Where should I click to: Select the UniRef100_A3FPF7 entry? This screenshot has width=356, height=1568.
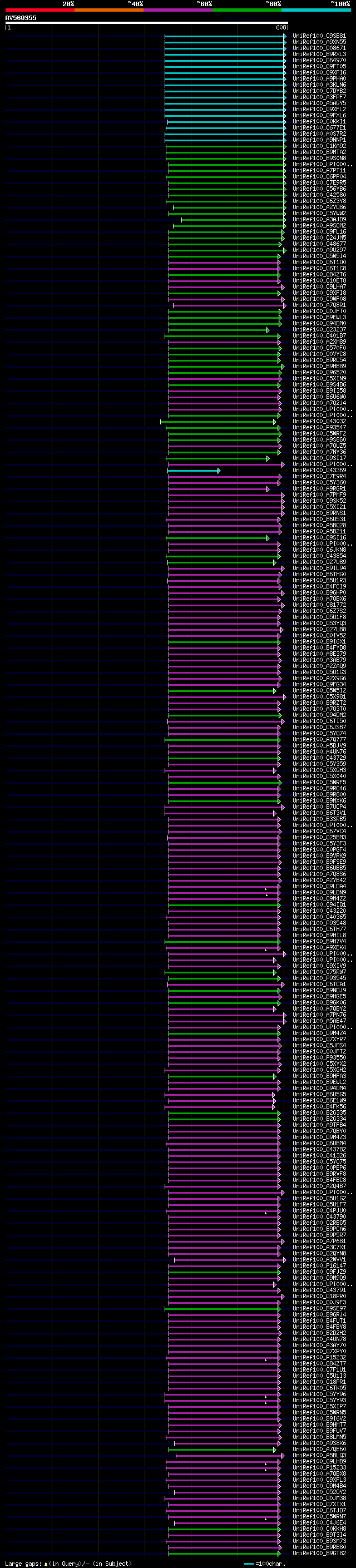(319, 97)
